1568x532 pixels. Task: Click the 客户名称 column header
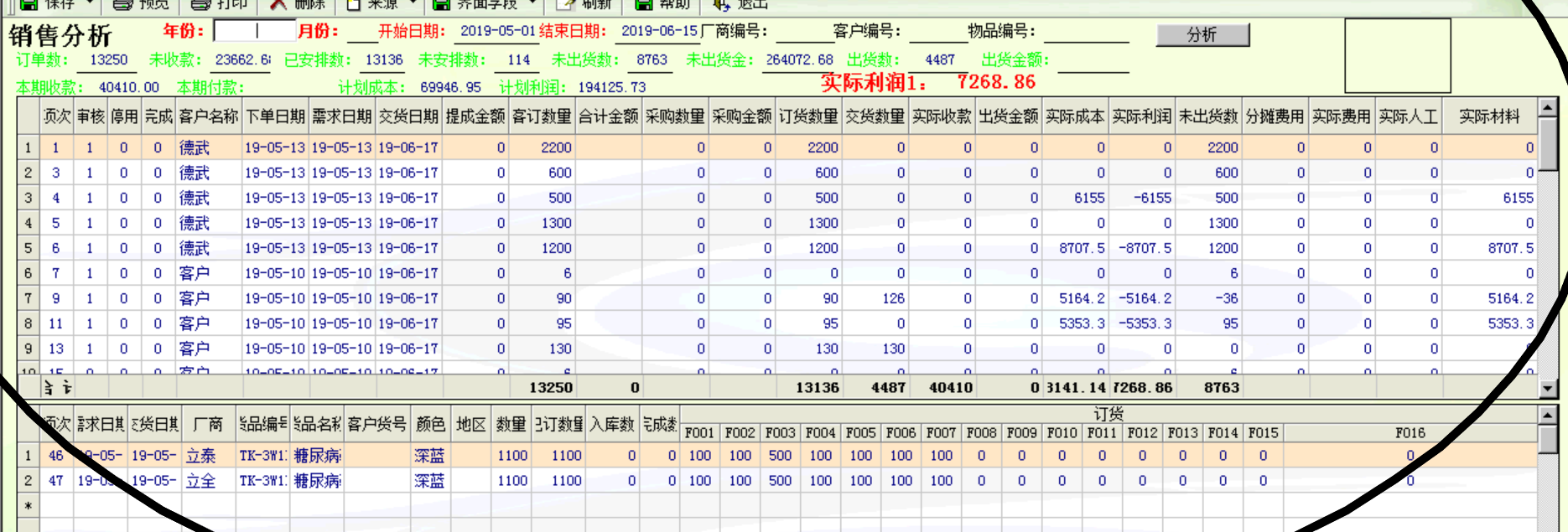pos(209,116)
